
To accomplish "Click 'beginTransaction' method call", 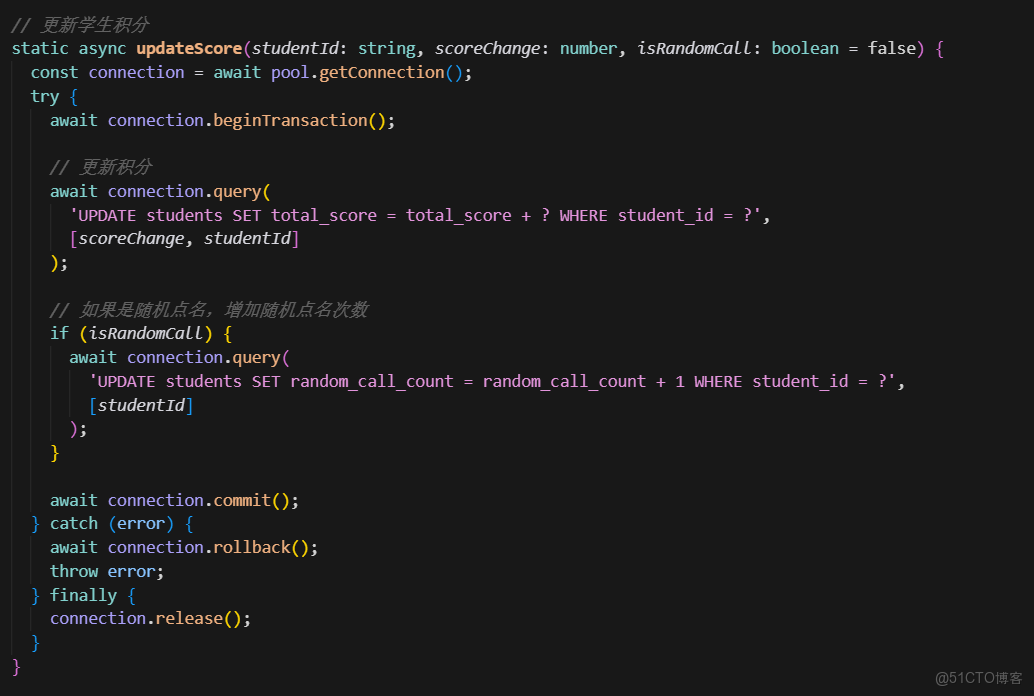I will pos(290,121).
